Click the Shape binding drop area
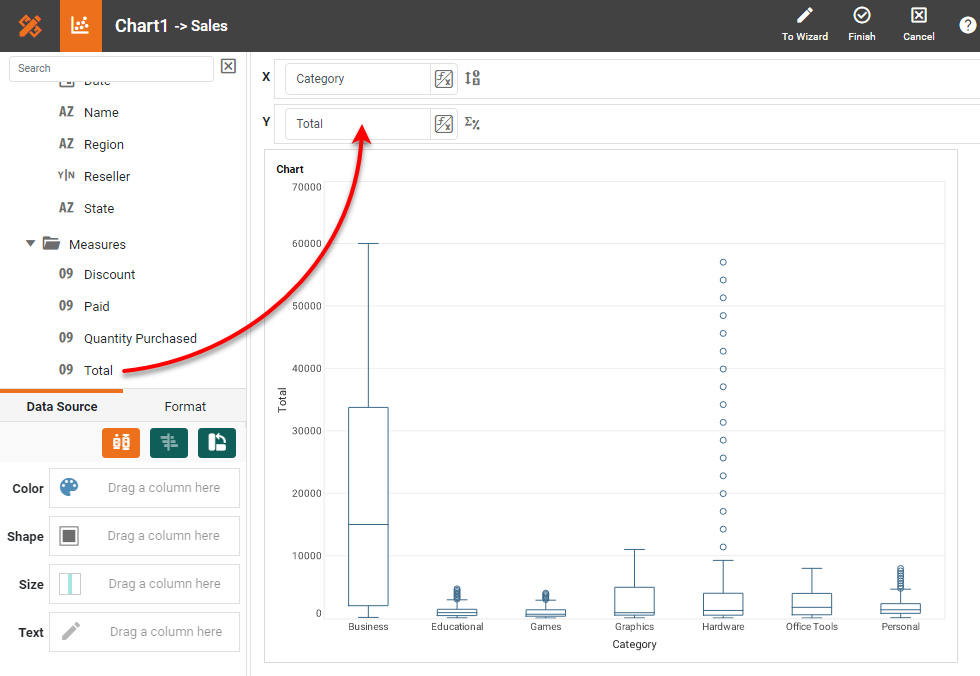 [x=144, y=536]
